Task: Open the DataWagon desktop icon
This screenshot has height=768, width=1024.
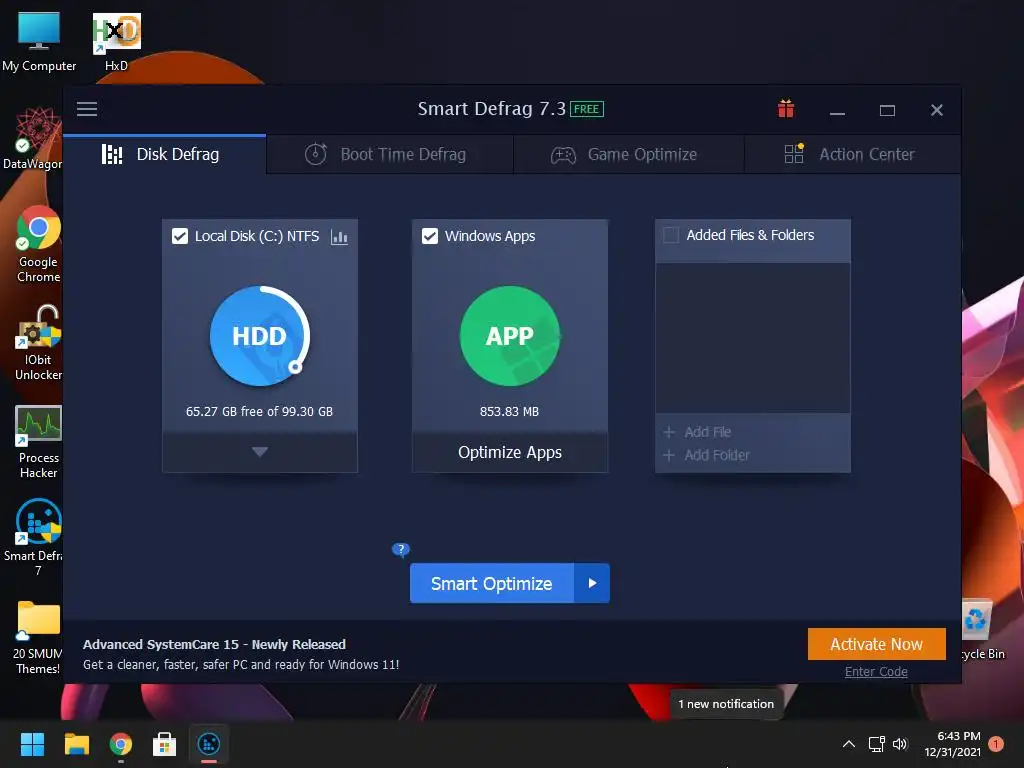Action: pyautogui.click(x=33, y=138)
